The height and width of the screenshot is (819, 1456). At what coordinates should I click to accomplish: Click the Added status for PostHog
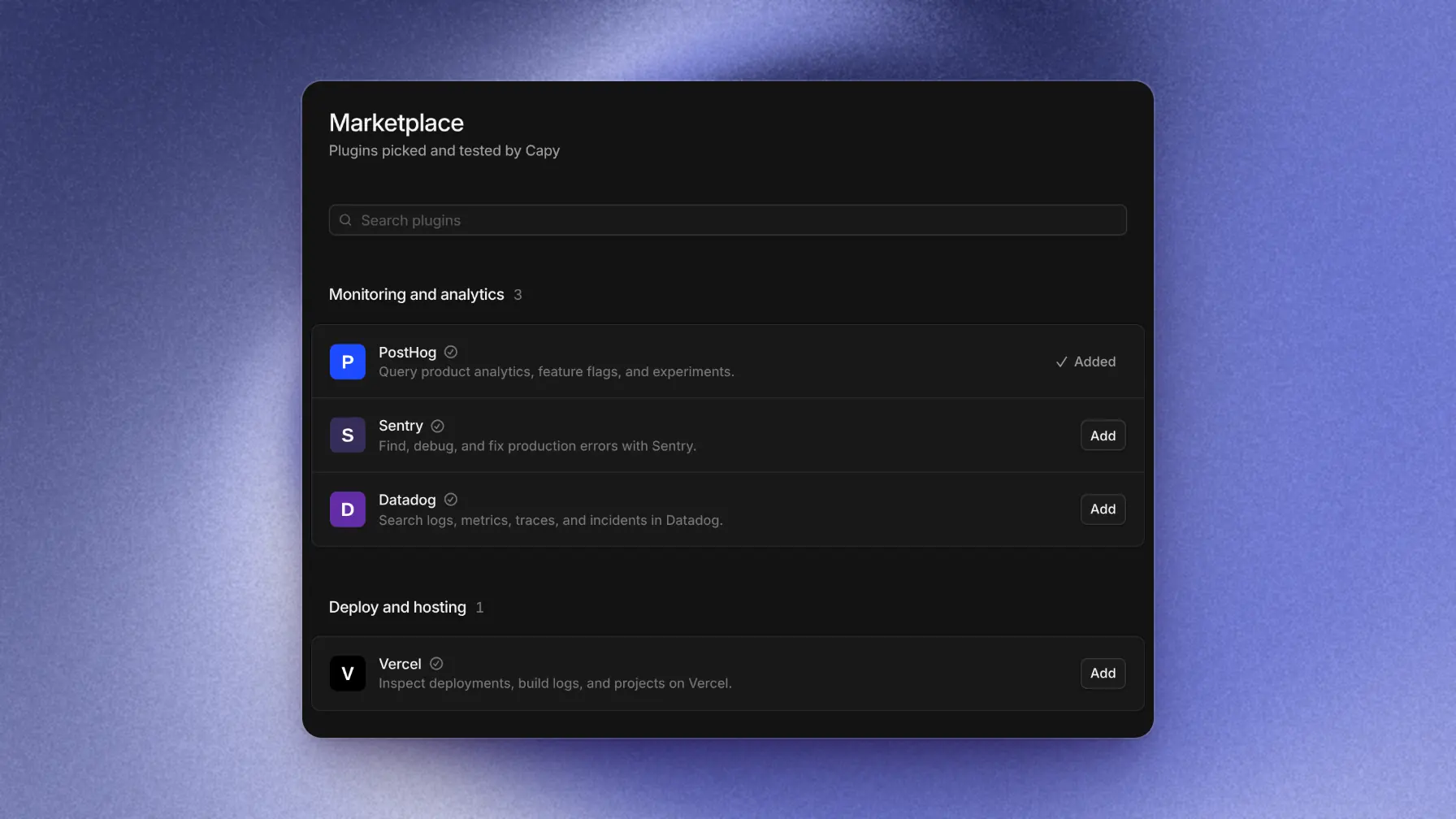1085,362
